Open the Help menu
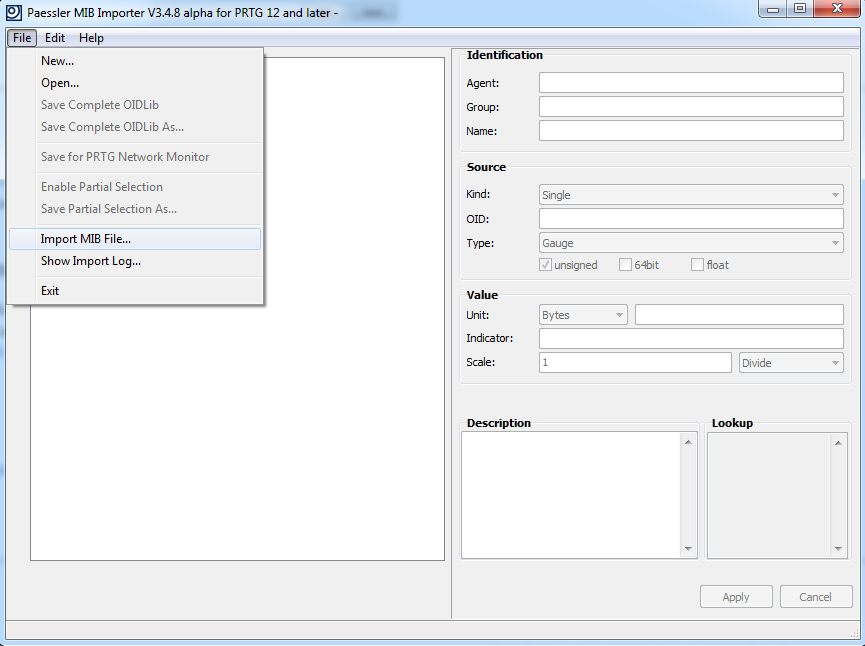The image size is (865, 646). point(91,38)
